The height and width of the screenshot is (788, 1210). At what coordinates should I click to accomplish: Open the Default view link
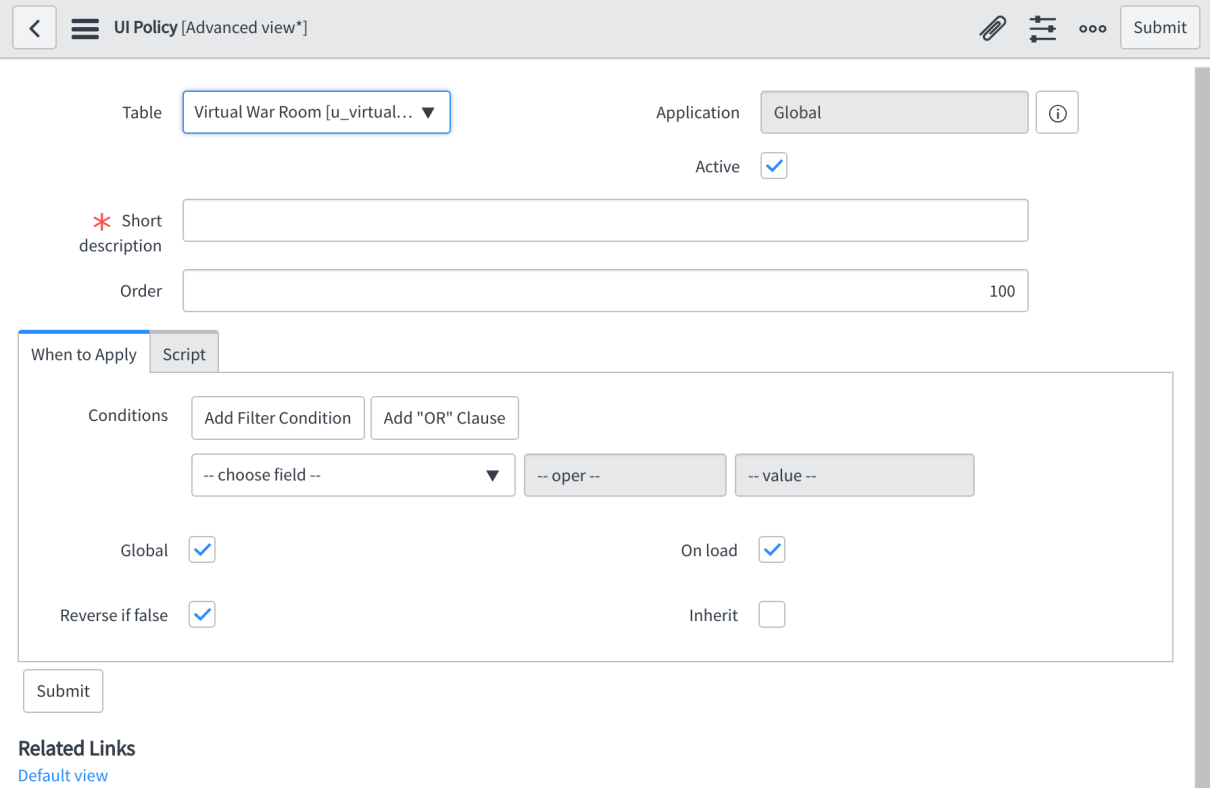tap(62, 775)
